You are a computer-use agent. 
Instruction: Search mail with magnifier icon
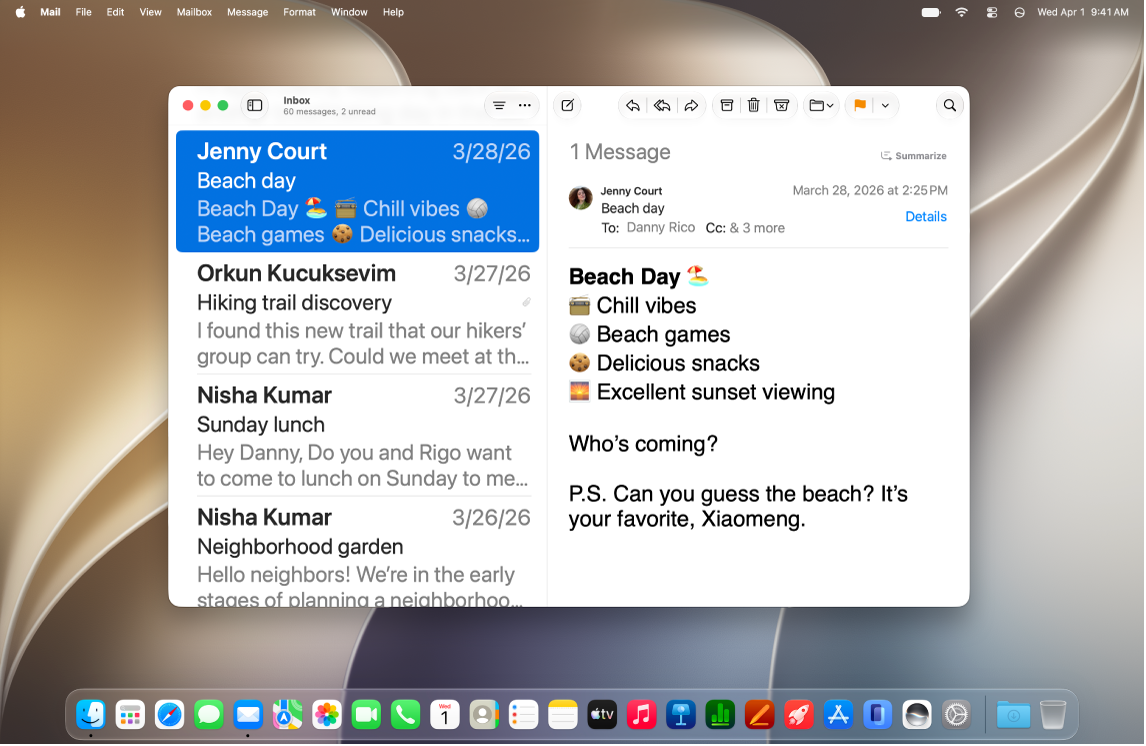point(949,106)
